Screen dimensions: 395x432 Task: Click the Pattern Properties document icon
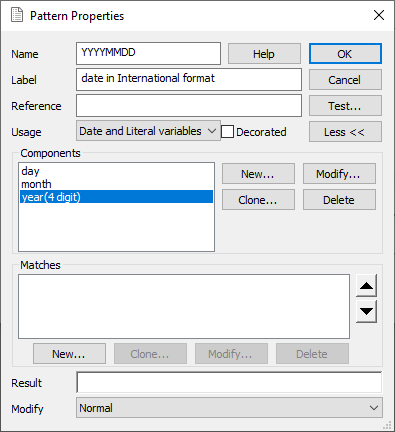point(17,15)
